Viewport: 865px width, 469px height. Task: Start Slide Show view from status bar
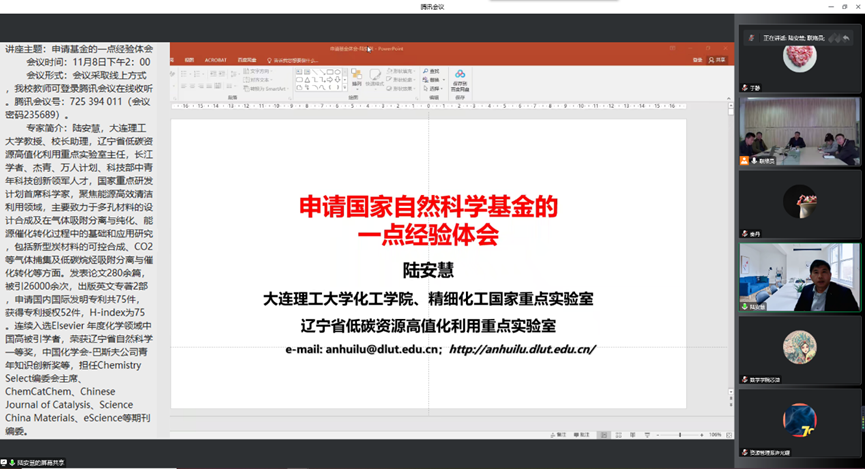pyautogui.click(x=647, y=435)
